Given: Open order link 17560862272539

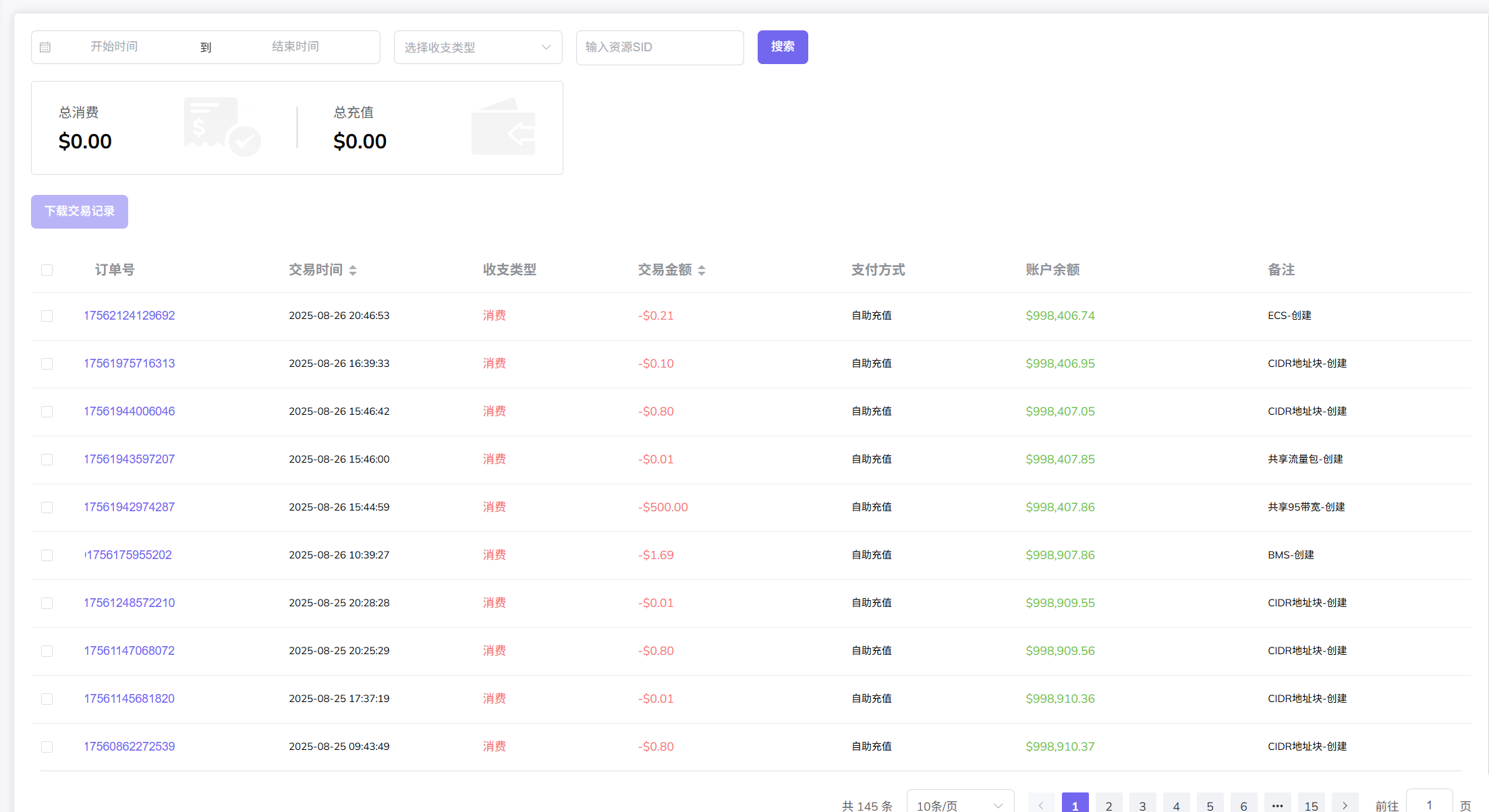Looking at the screenshot, I should click(129, 747).
